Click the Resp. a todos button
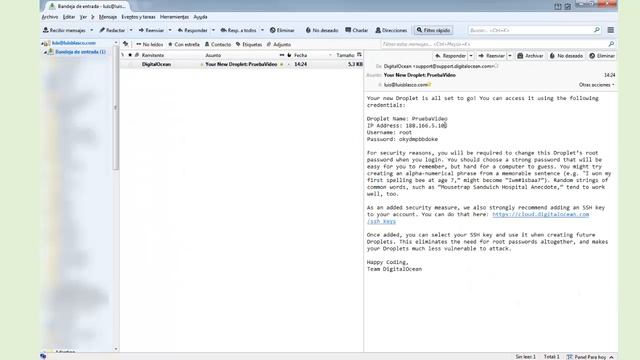This screenshot has height=360, width=640. [x=238, y=30]
